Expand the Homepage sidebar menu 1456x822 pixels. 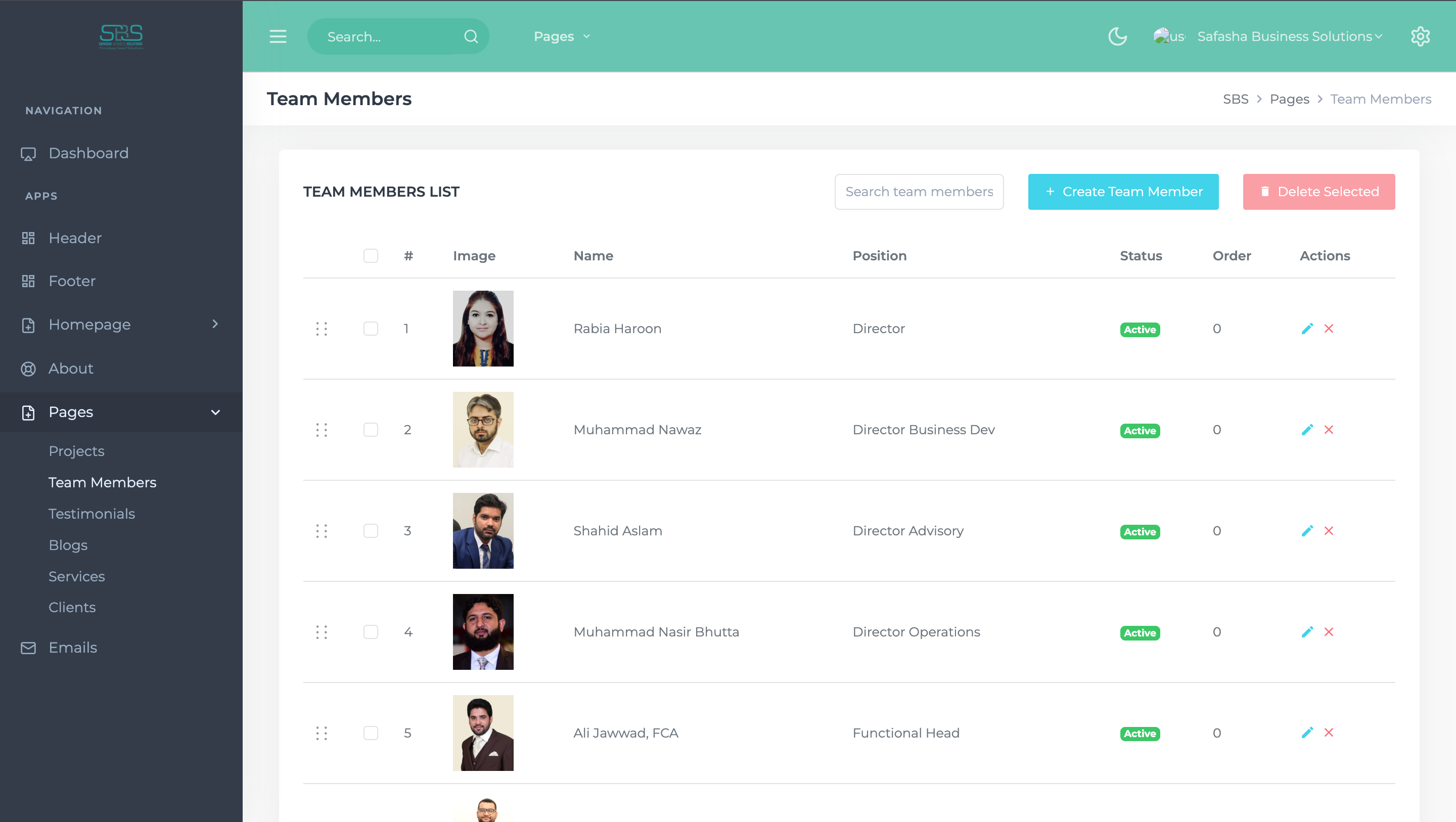tap(121, 325)
